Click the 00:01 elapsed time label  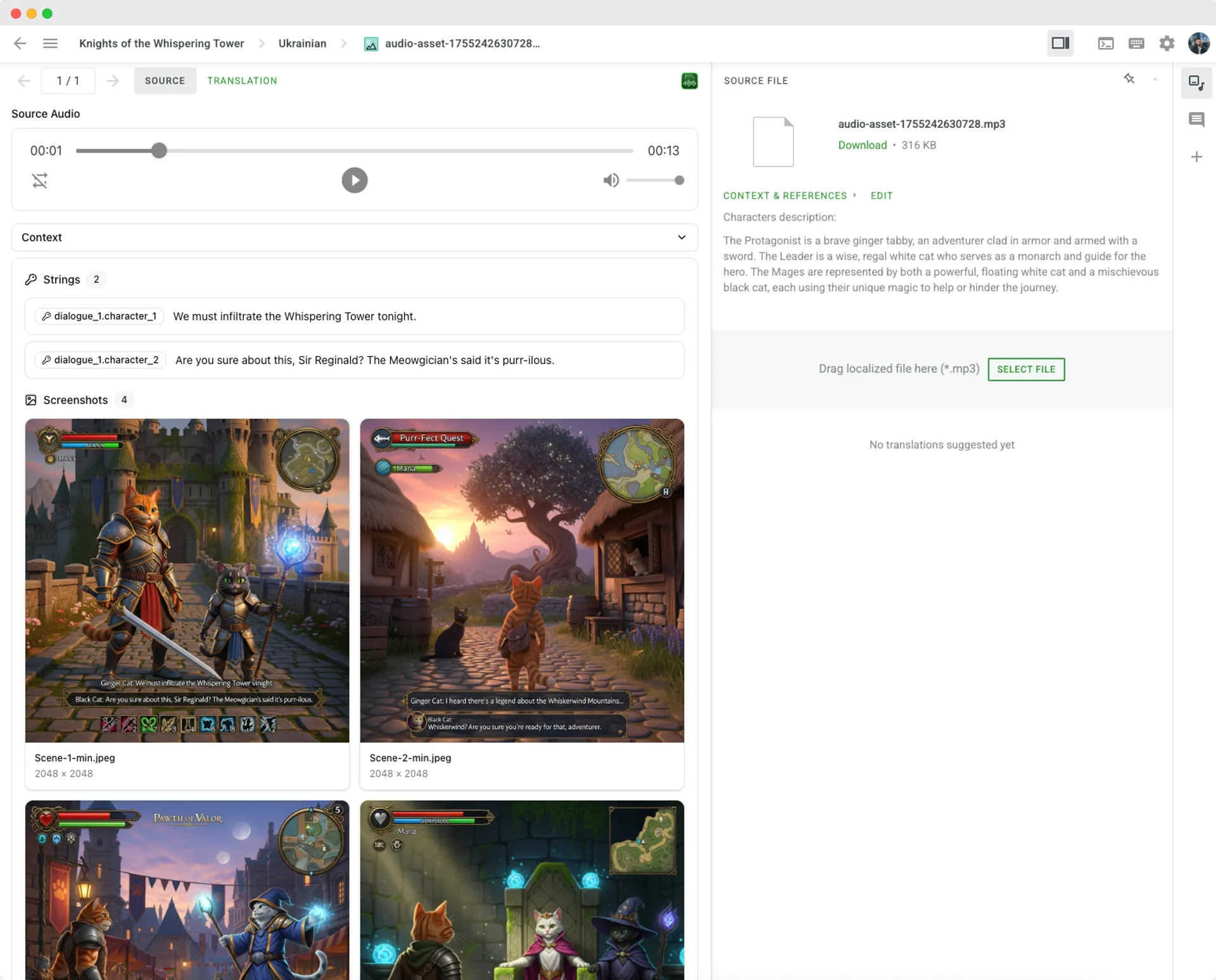(46, 151)
